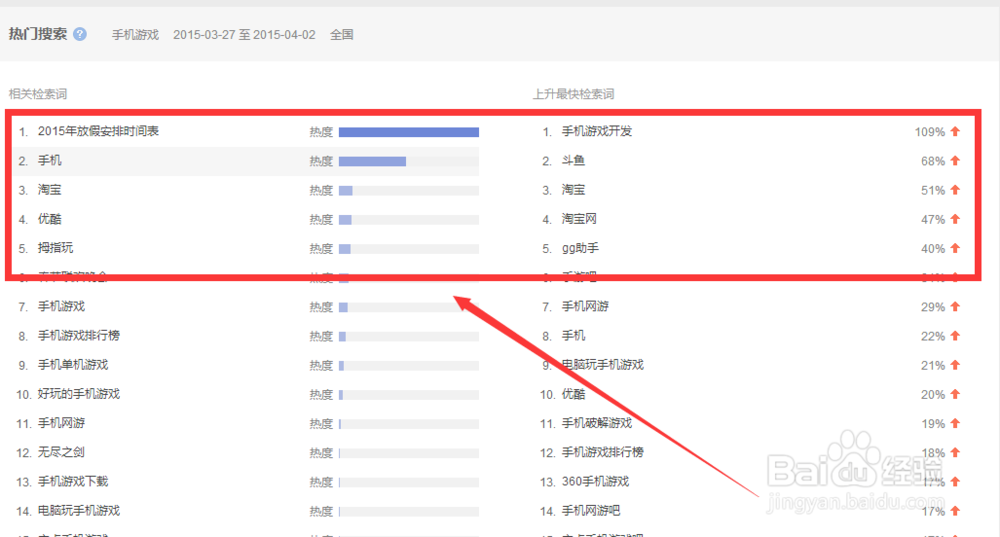Screen dimensions: 1000x537
Task: Click the 上升最快检索词 column heading
Action: tap(573, 94)
